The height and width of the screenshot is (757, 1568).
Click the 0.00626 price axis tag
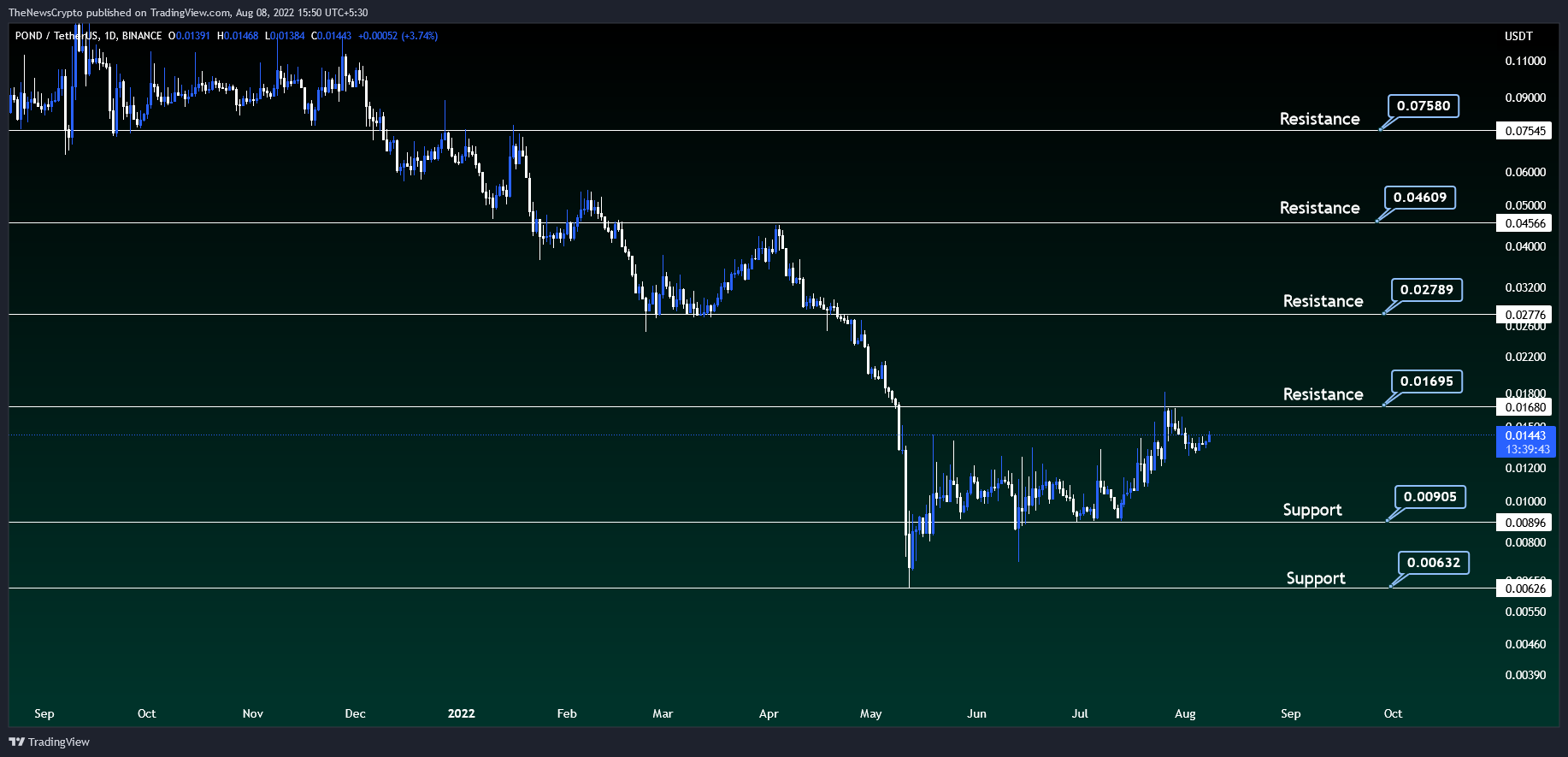pyautogui.click(x=1525, y=588)
